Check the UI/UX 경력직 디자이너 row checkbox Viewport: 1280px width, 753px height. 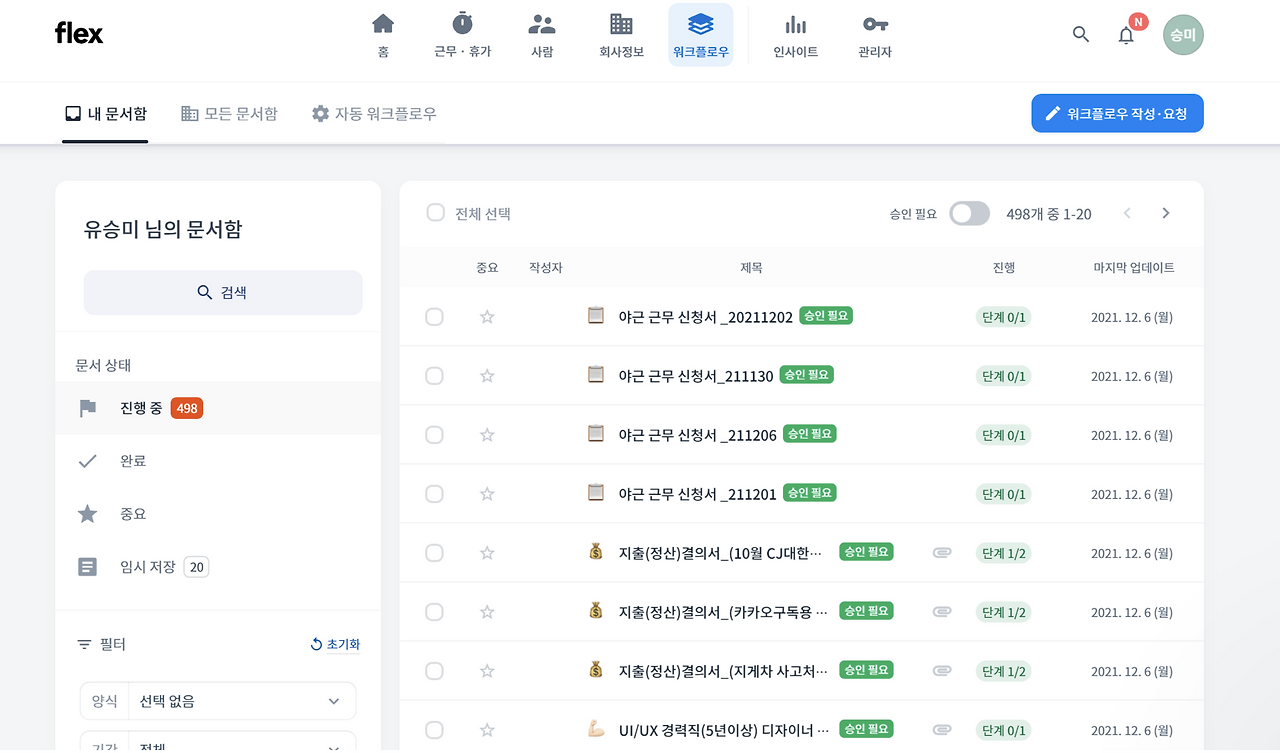434,730
